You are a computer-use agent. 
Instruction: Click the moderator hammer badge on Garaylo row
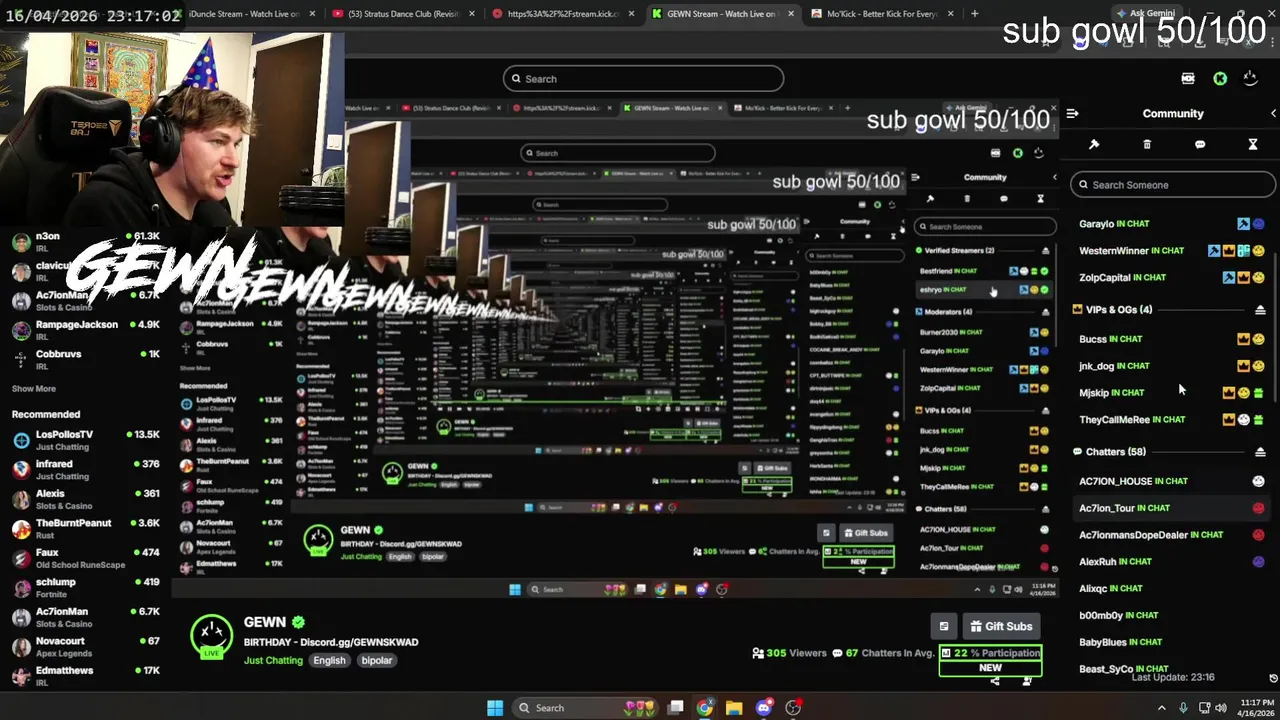pyautogui.click(x=1243, y=224)
